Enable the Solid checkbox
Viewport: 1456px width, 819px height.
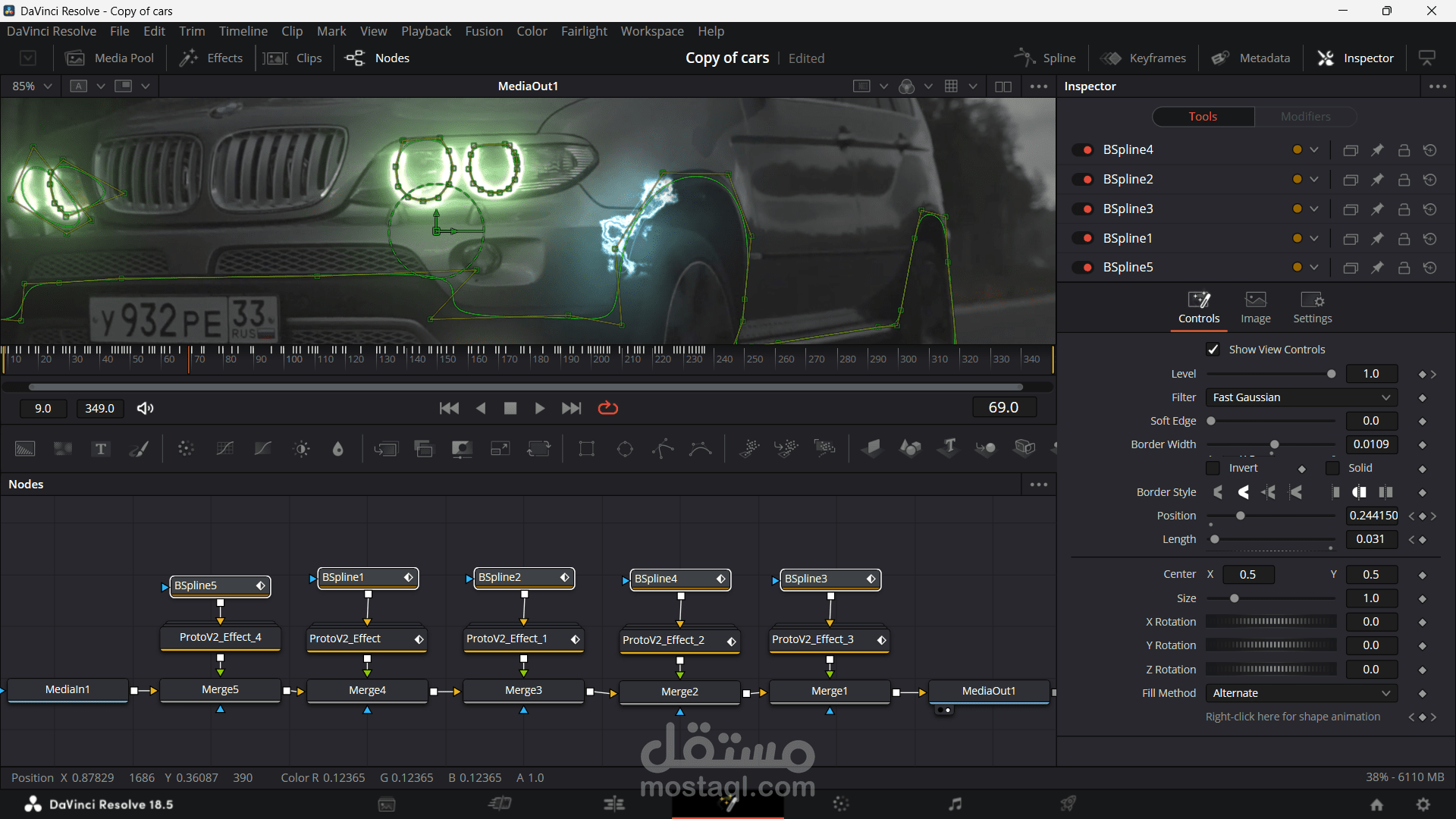tap(1332, 468)
